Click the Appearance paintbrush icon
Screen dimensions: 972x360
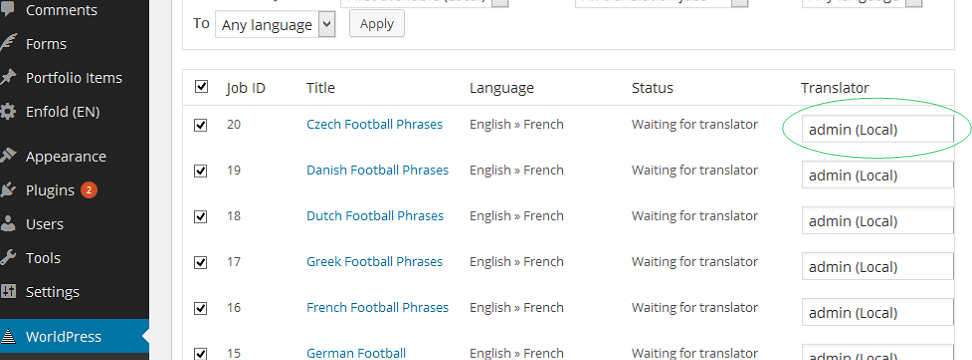(x=7, y=156)
